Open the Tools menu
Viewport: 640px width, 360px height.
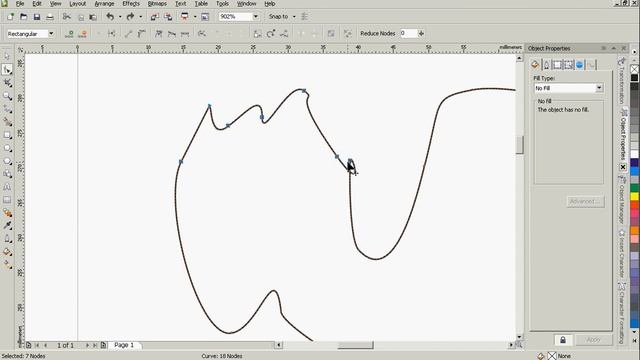pyautogui.click(x=222, y=4)
